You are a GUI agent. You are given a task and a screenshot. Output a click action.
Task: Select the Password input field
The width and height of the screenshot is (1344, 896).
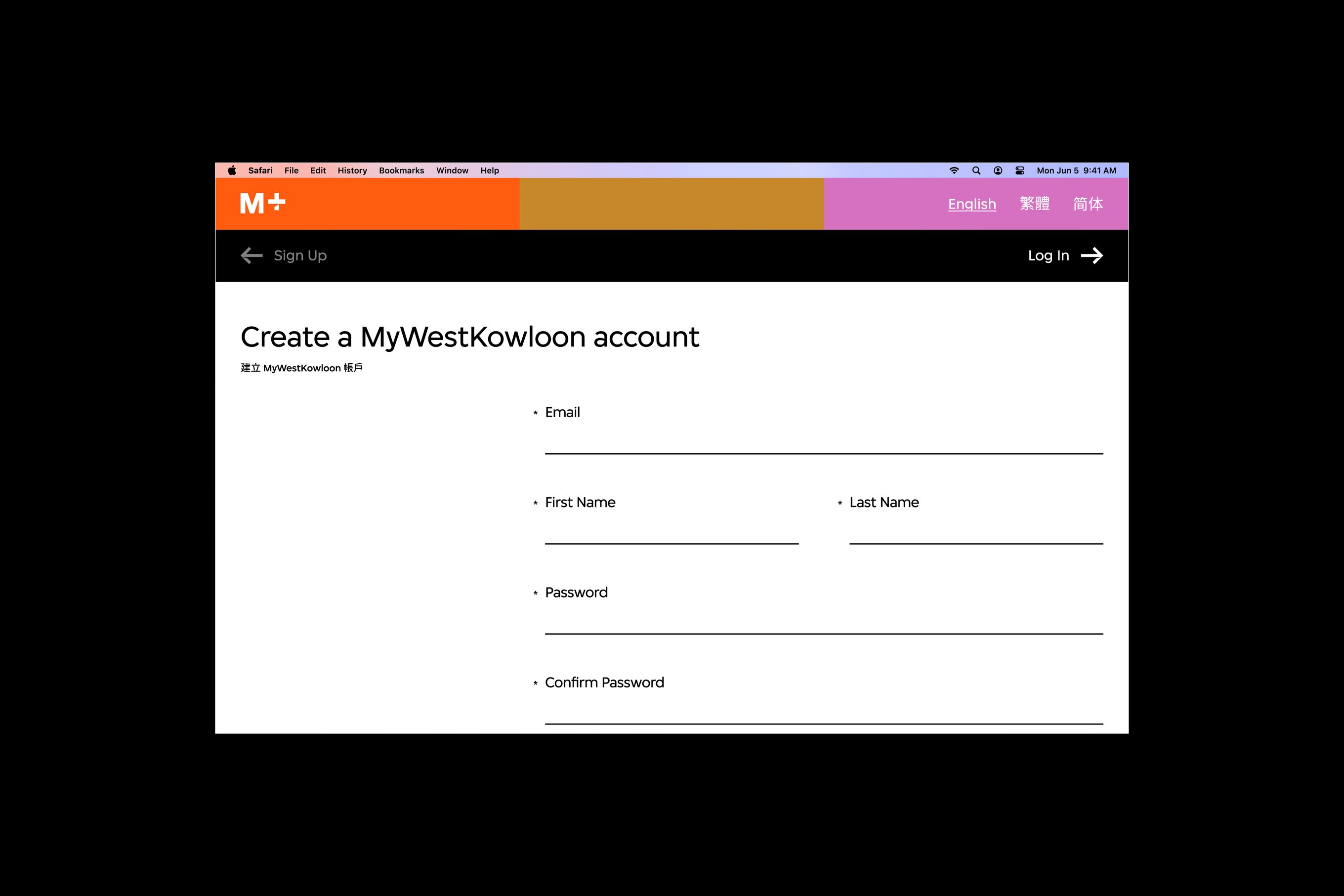[823, 622]
